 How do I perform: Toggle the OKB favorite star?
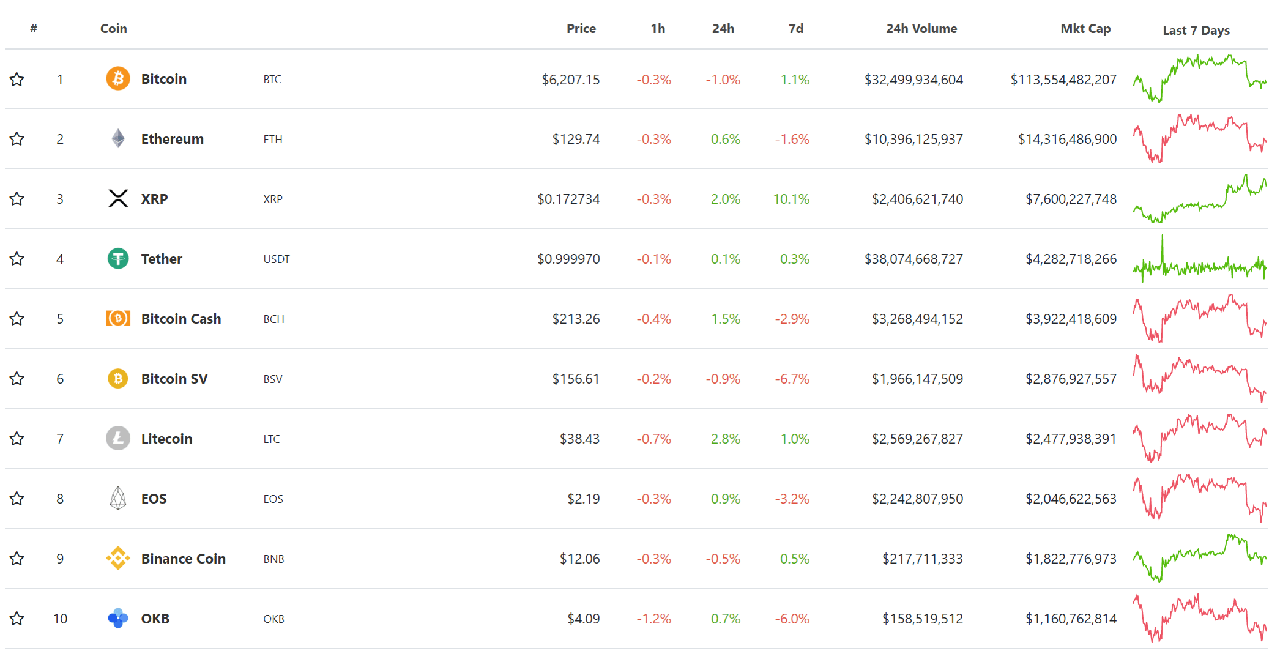click(16, 619)
